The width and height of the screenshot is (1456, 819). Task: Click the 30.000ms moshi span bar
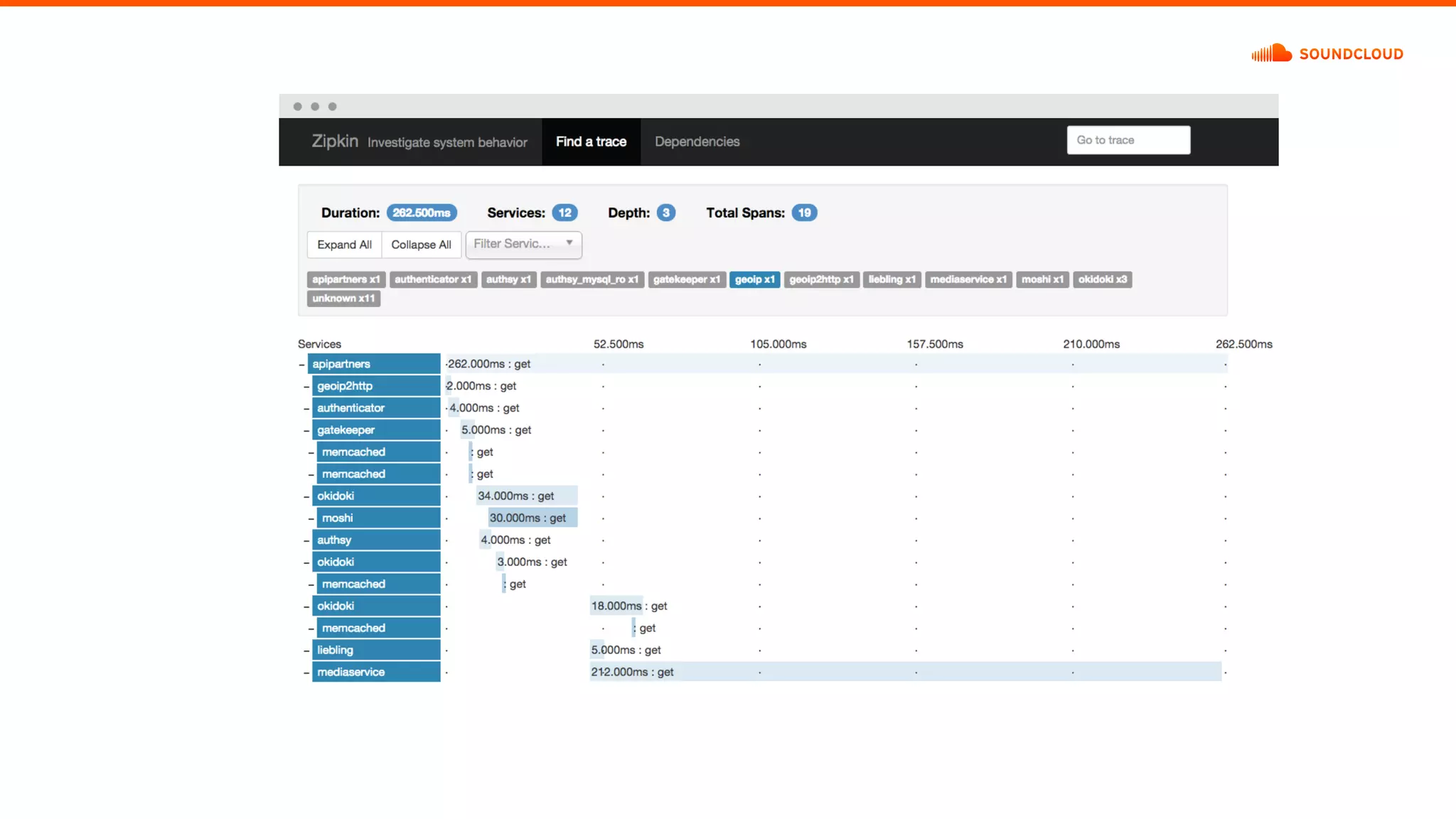pyautogui.click(x=532, y=518)
